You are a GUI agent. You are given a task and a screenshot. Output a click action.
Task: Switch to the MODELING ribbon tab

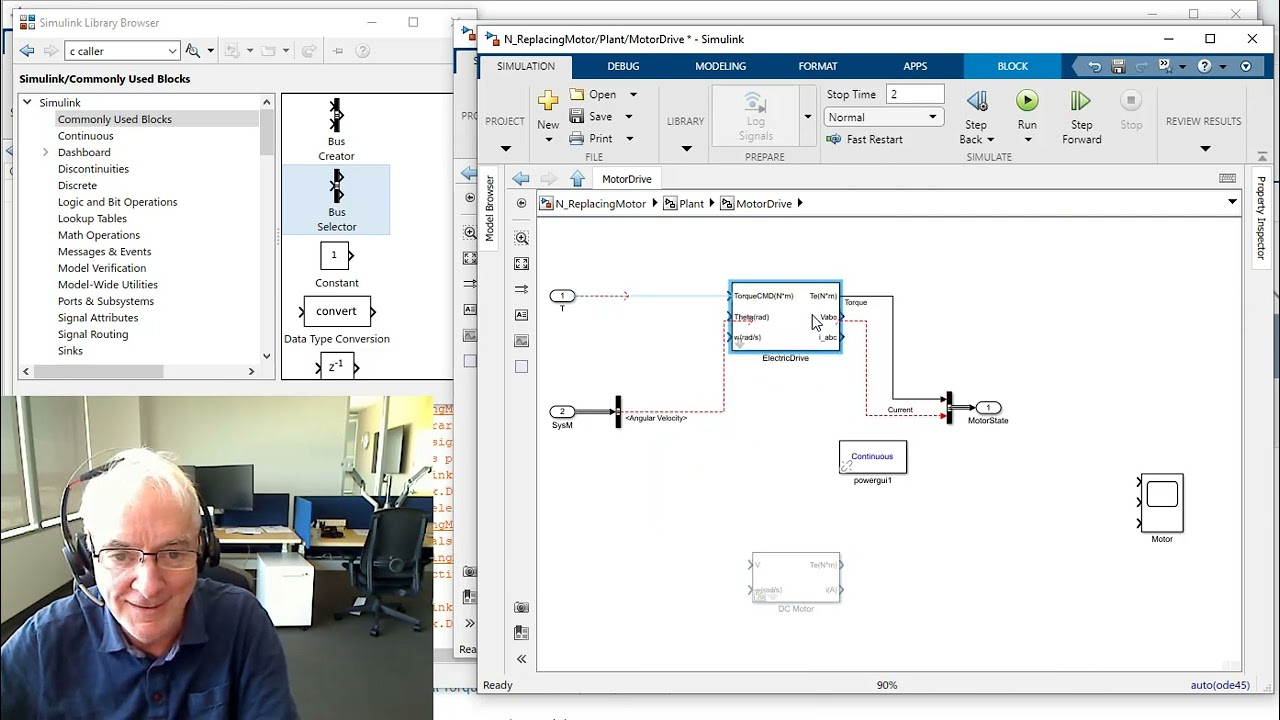point(721,66)
